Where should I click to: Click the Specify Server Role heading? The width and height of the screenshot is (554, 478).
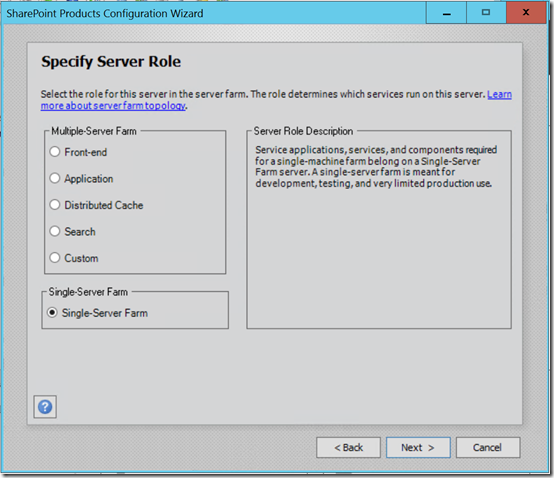[111, 61]
